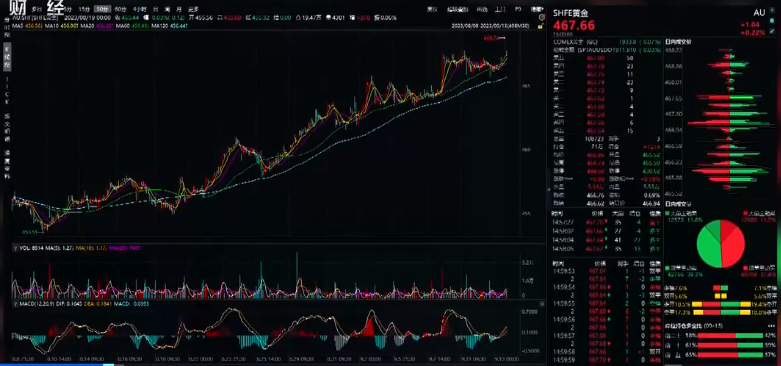The height and width of the screenshot is (366, 781).
Task: Click the AU contract code
Action: click(x=759, y=12)
